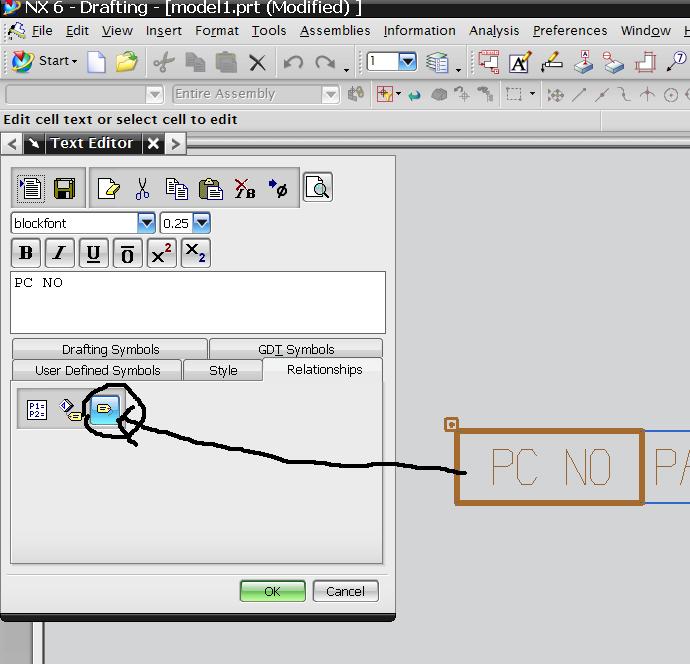Open a file using folder icon
Image resolution: width=690 pixels, height=664 pixels.
click(x=127, y=62)
